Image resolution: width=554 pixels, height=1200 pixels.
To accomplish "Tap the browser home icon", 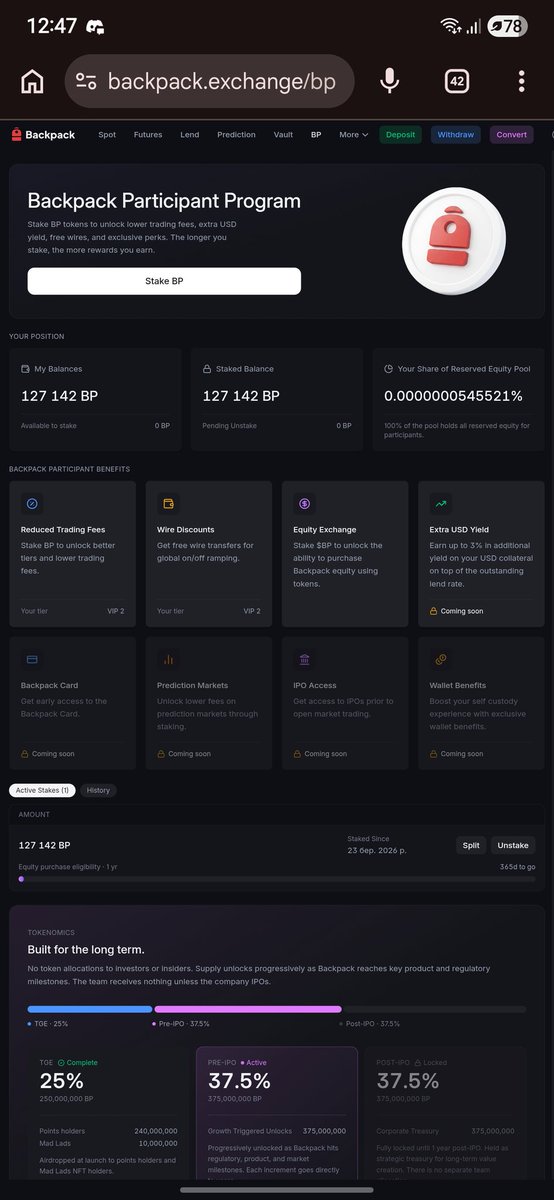I will (32, 81).
